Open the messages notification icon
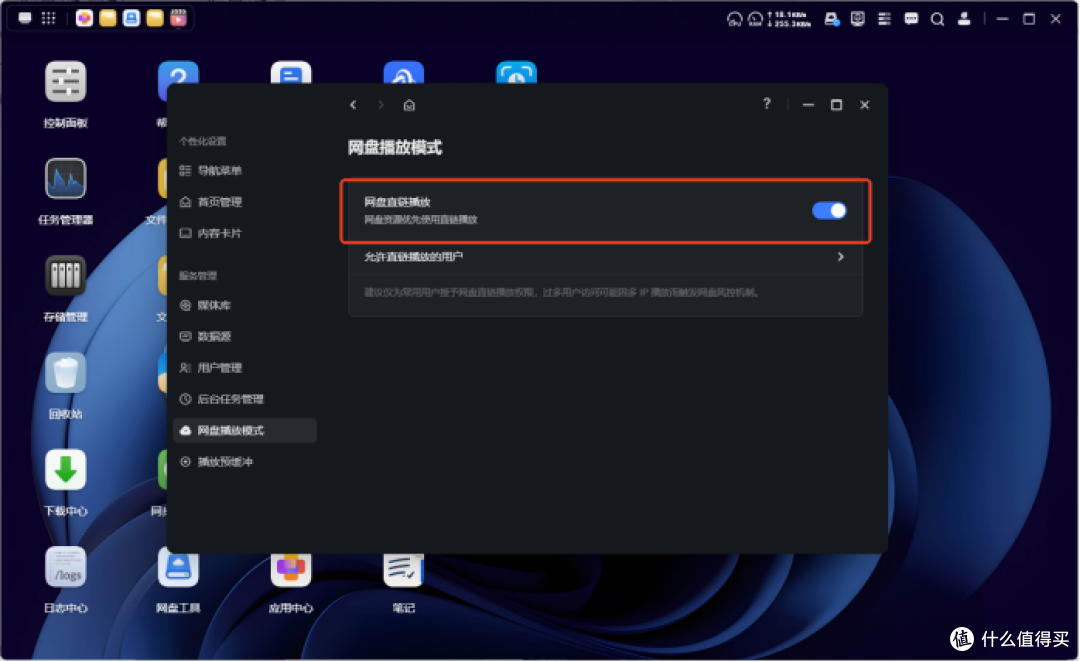 911,19
